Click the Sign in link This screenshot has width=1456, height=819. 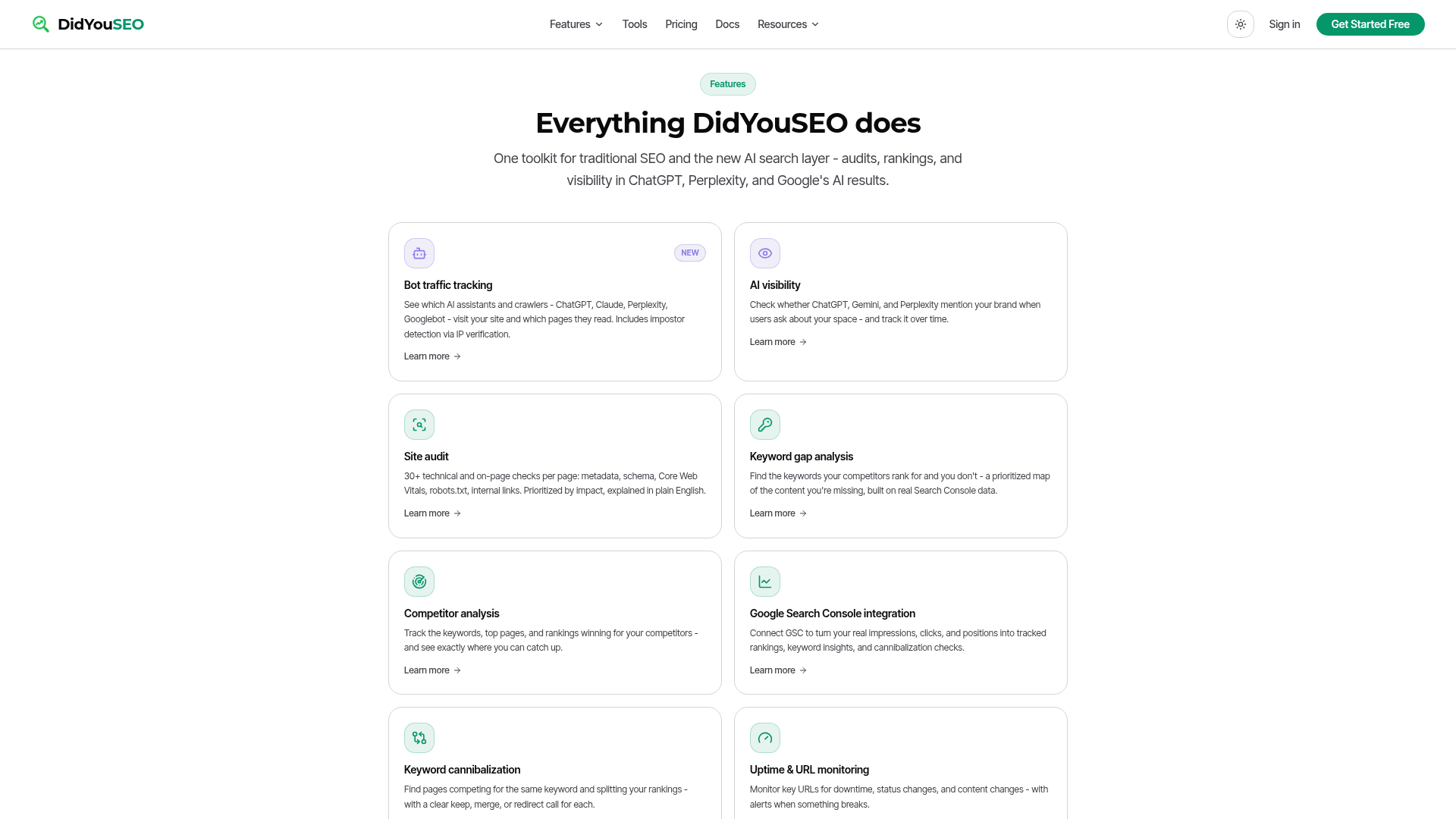click(1285, 24)
